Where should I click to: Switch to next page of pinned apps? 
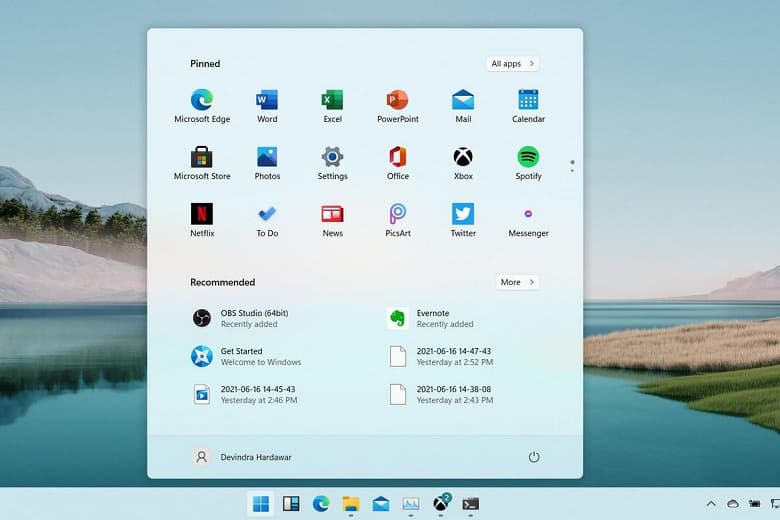[x=572, y=171]
